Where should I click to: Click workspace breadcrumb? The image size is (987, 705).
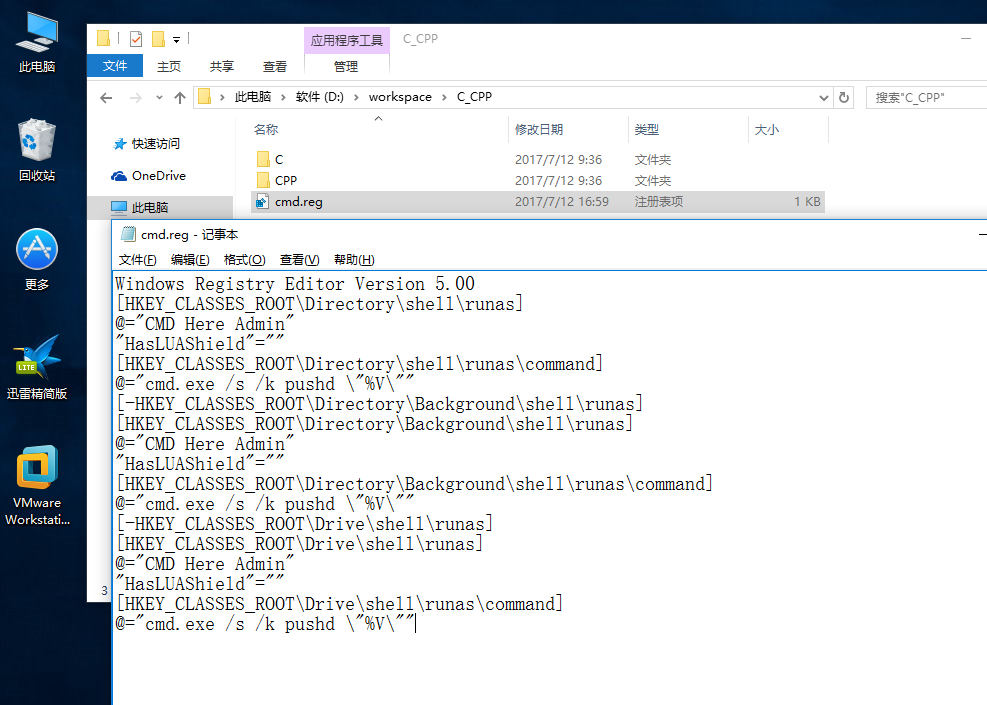[x=400, y=97]
